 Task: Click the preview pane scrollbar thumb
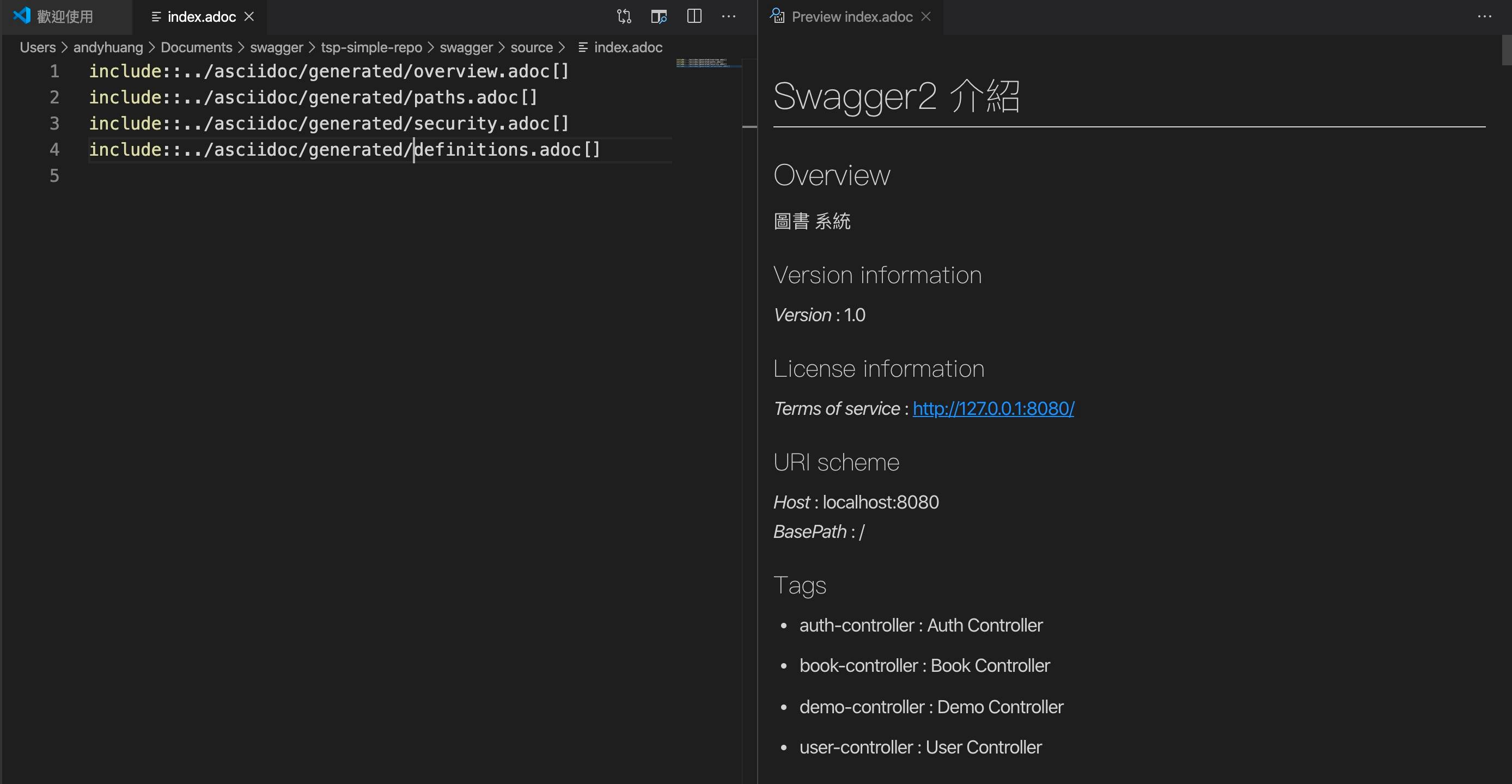[x=1506, y=50]
